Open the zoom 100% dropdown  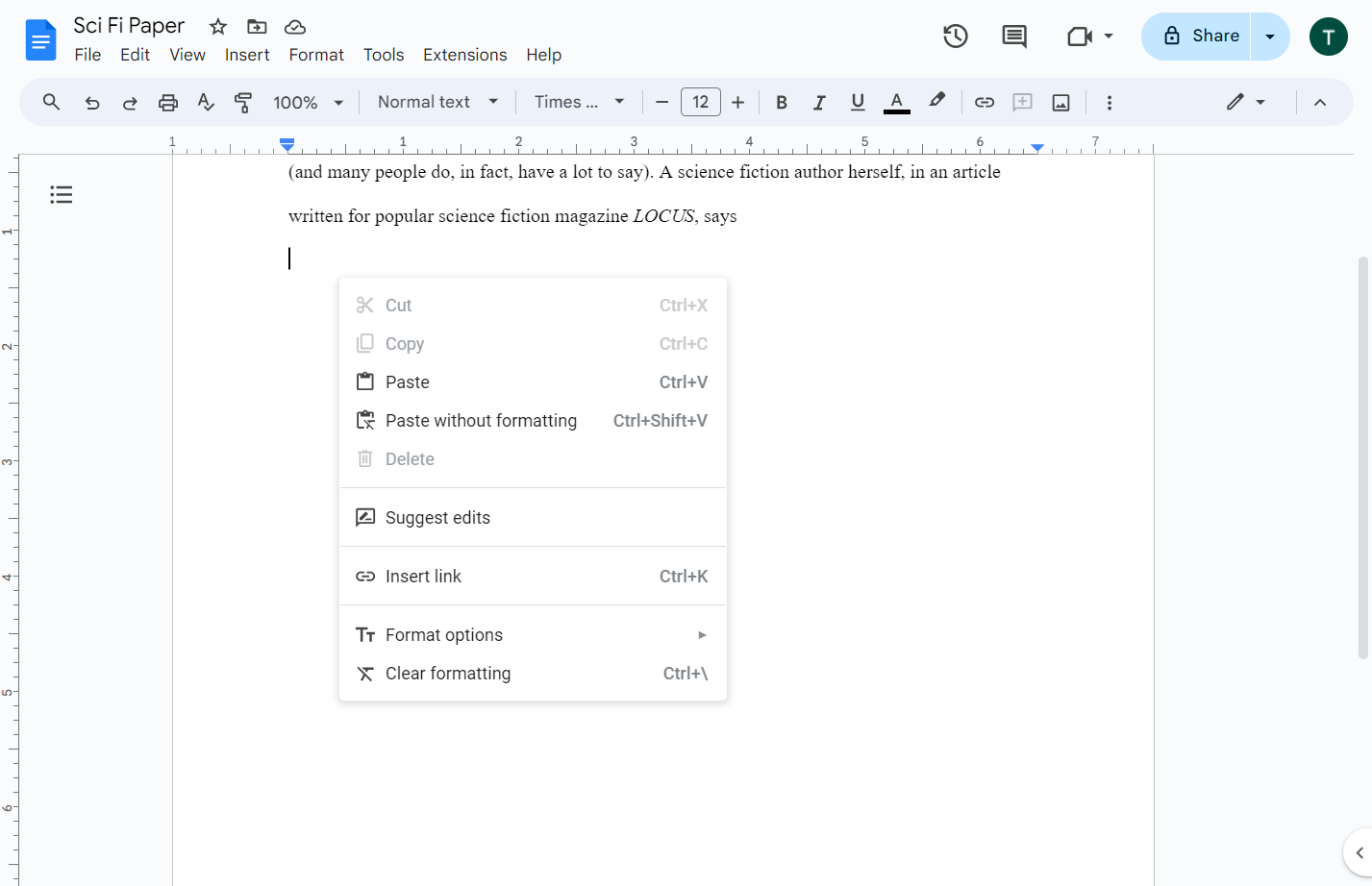click(309, 103)
